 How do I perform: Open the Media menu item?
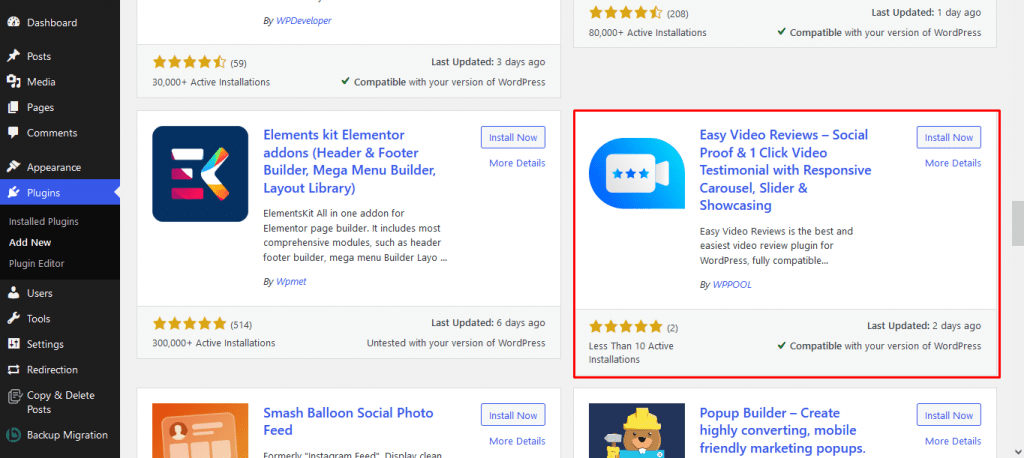click(x=40, y=82)
